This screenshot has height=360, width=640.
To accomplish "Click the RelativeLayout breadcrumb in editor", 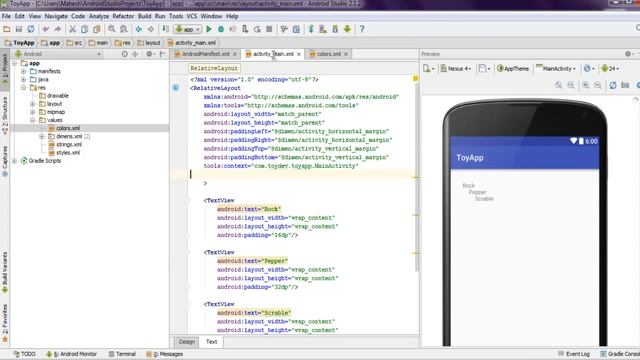I will coord(214,69).
